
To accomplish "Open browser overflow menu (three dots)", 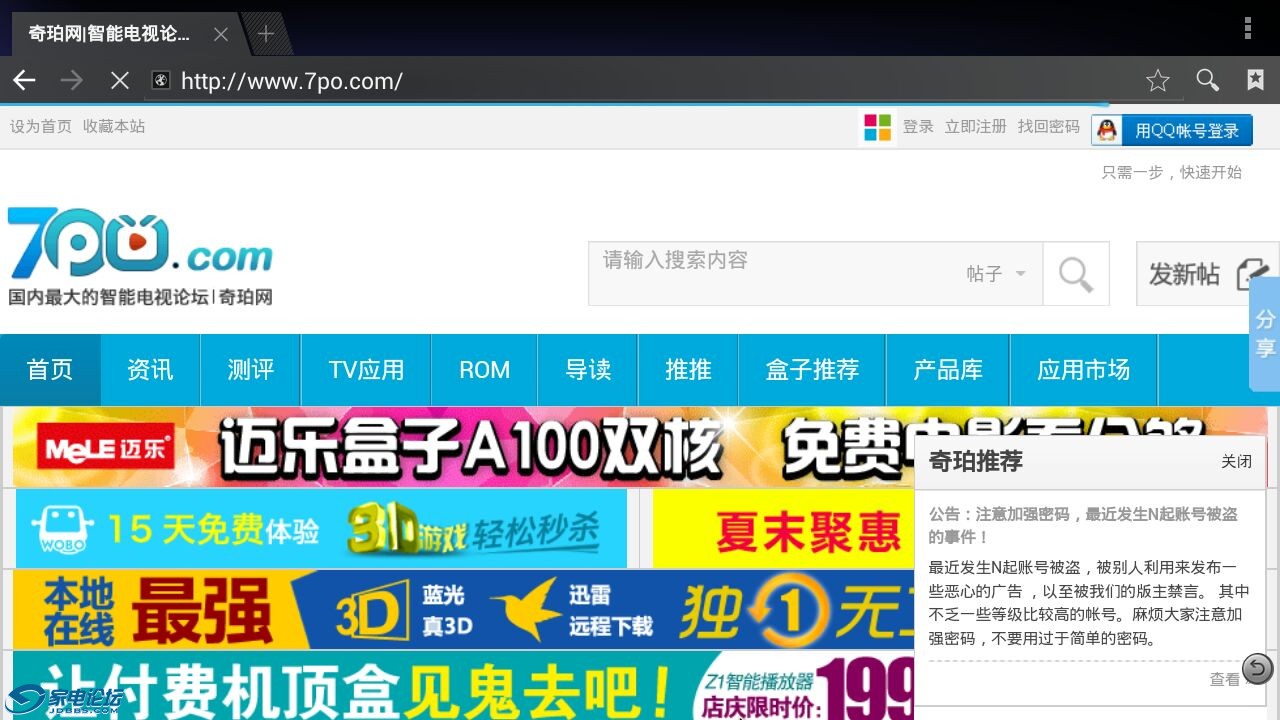I will tap(1248, 28).
